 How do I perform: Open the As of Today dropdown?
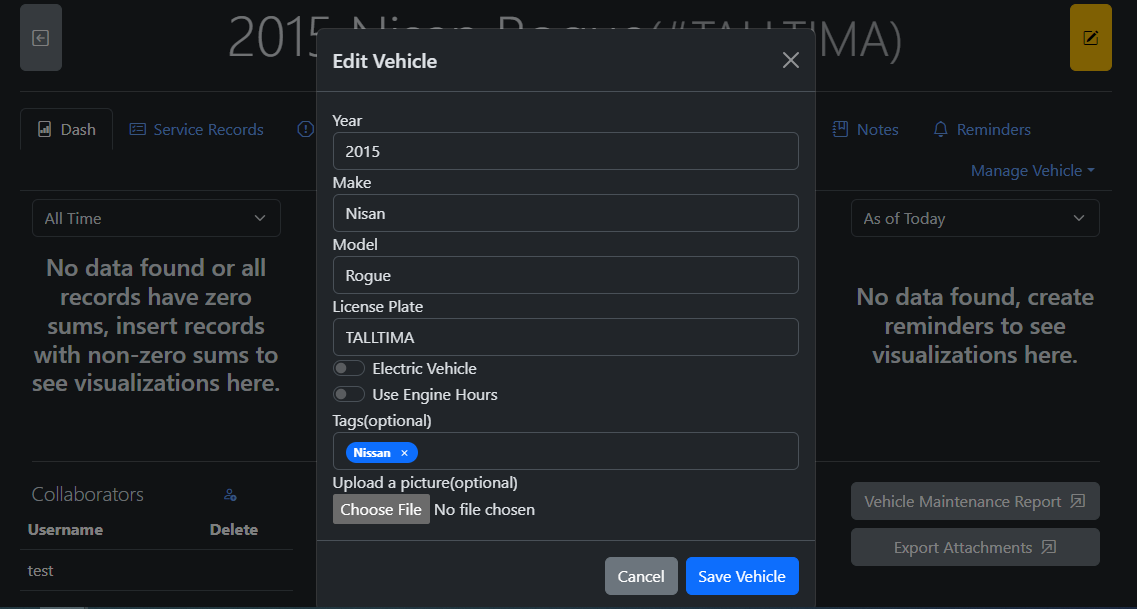point(975,218)
